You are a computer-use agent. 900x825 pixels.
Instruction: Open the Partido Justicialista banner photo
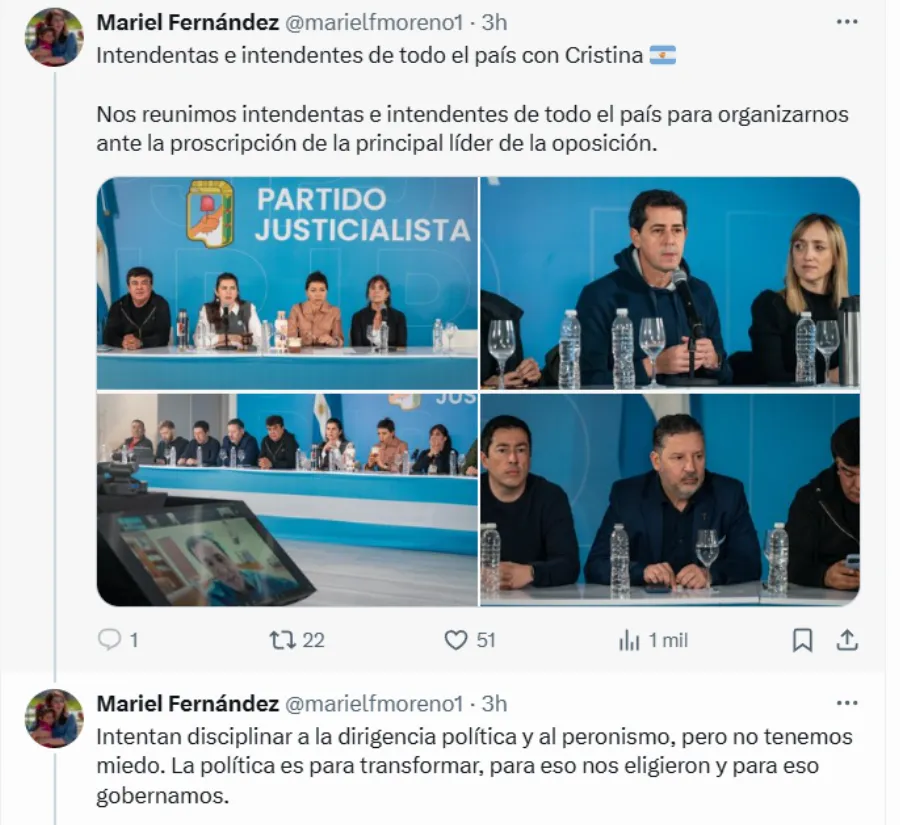point(287,283)
